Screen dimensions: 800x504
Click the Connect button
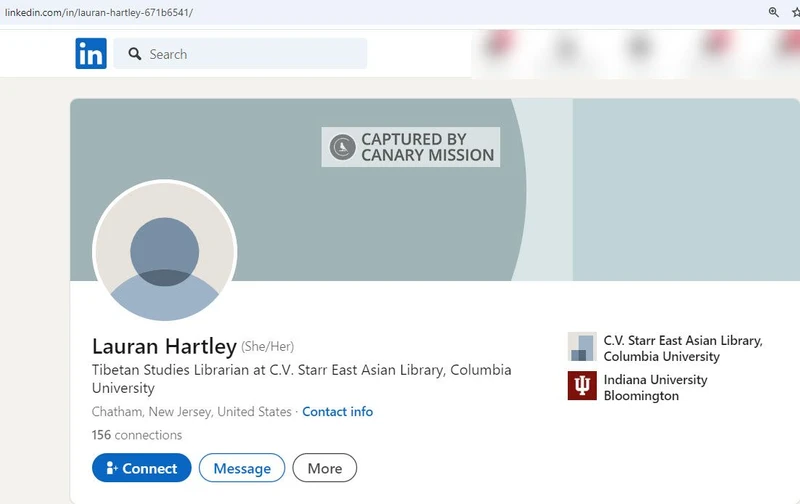(141, 468)
